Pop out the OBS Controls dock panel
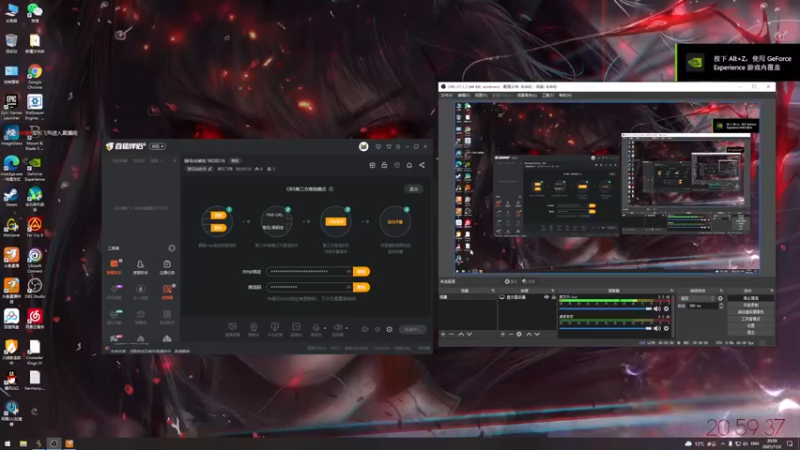Image resolution: width=800 pixels, height=450 pixels. (771, 291)
